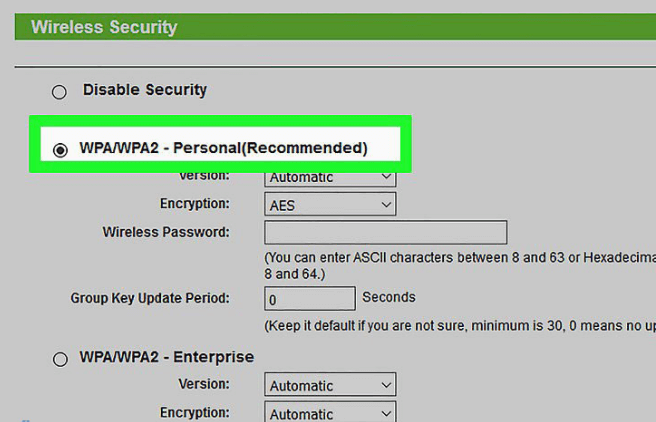
Task: Expand Encryption dropdown in Enterprise section
Action: (330, 413)
